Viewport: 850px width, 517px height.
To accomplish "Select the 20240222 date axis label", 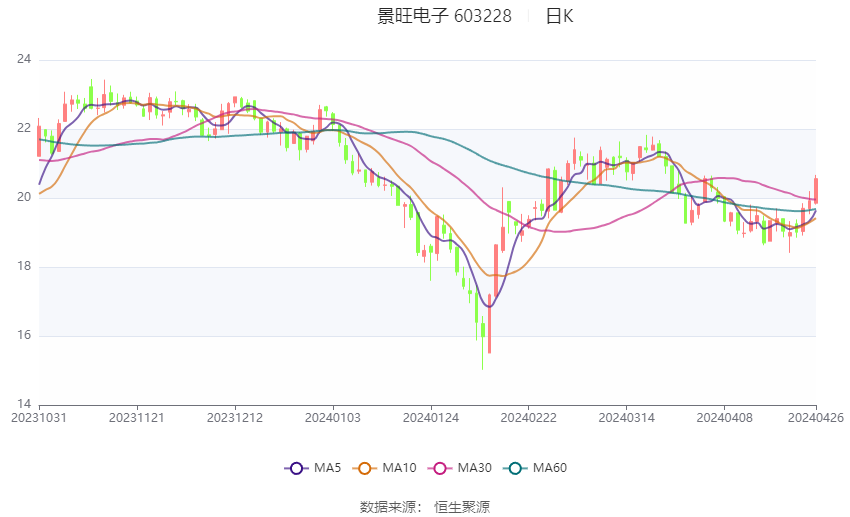I will pos(528,416).
